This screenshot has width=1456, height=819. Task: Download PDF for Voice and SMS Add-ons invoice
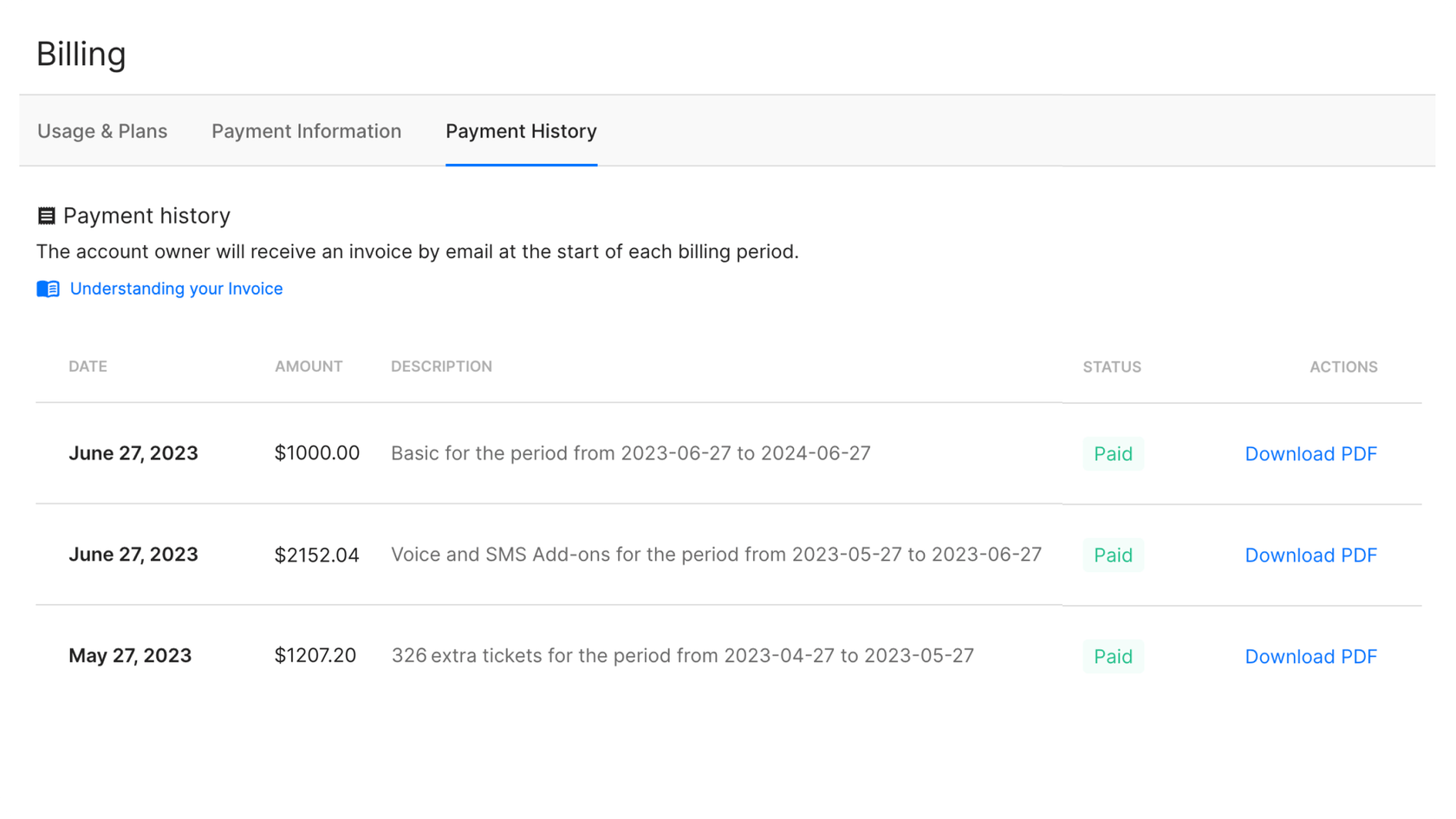pyautogui.click(x=1310, y=555)
